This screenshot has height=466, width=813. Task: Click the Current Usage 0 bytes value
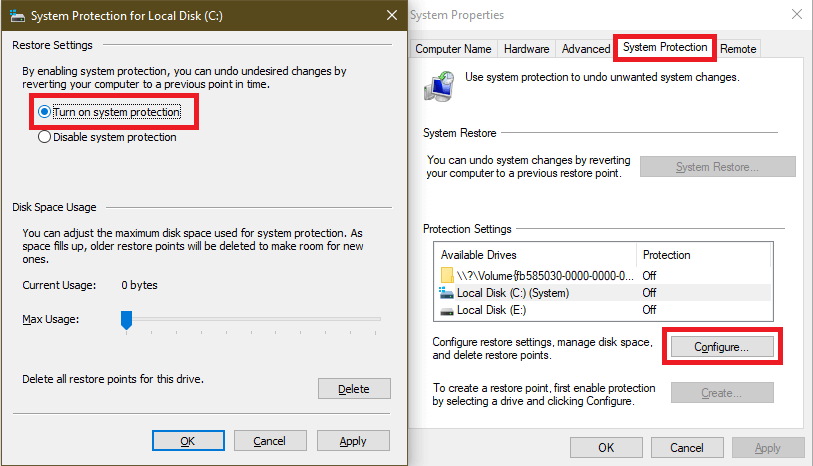(139, 285)
